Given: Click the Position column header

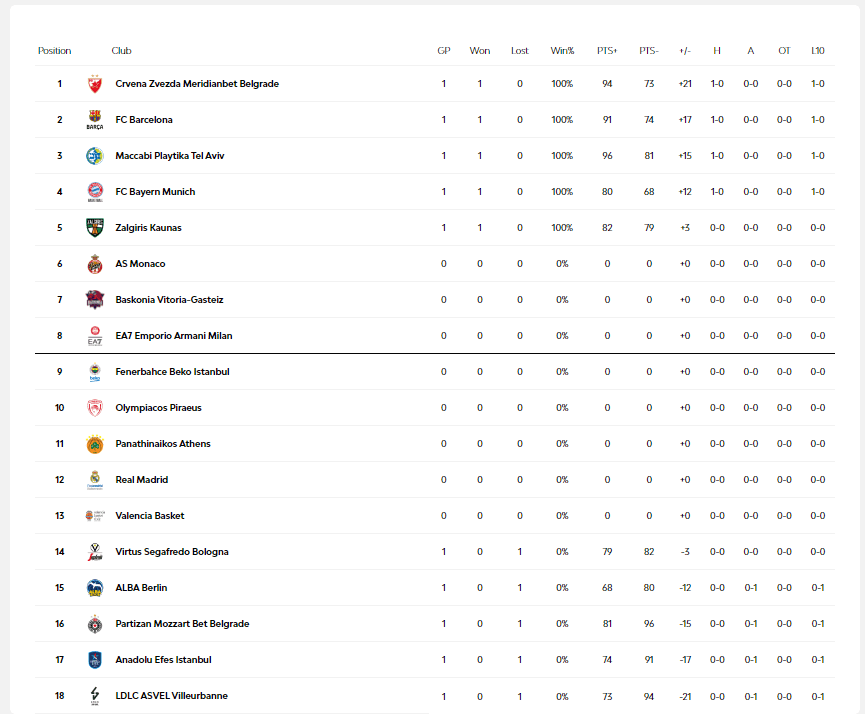Looking at the screenshot, I should (x=55, y=51).
